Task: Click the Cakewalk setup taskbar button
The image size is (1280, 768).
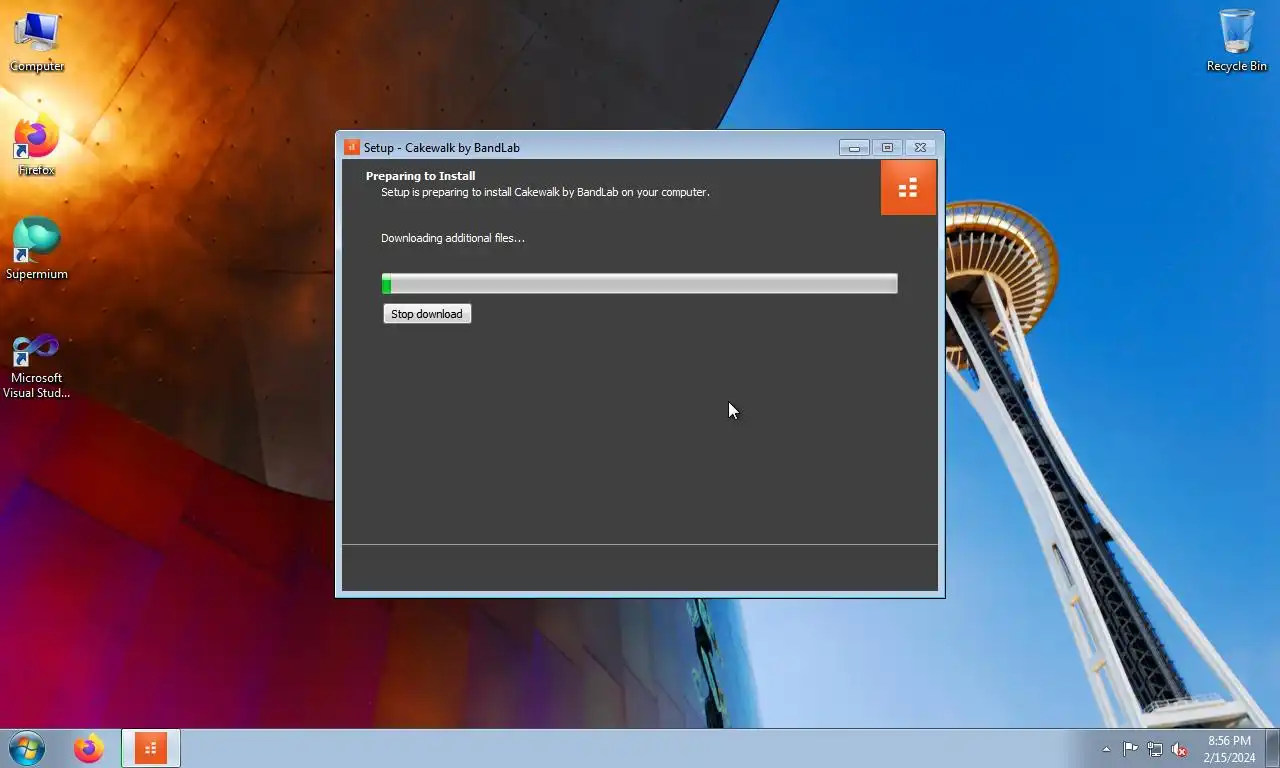Action: (x=151, y=748)
